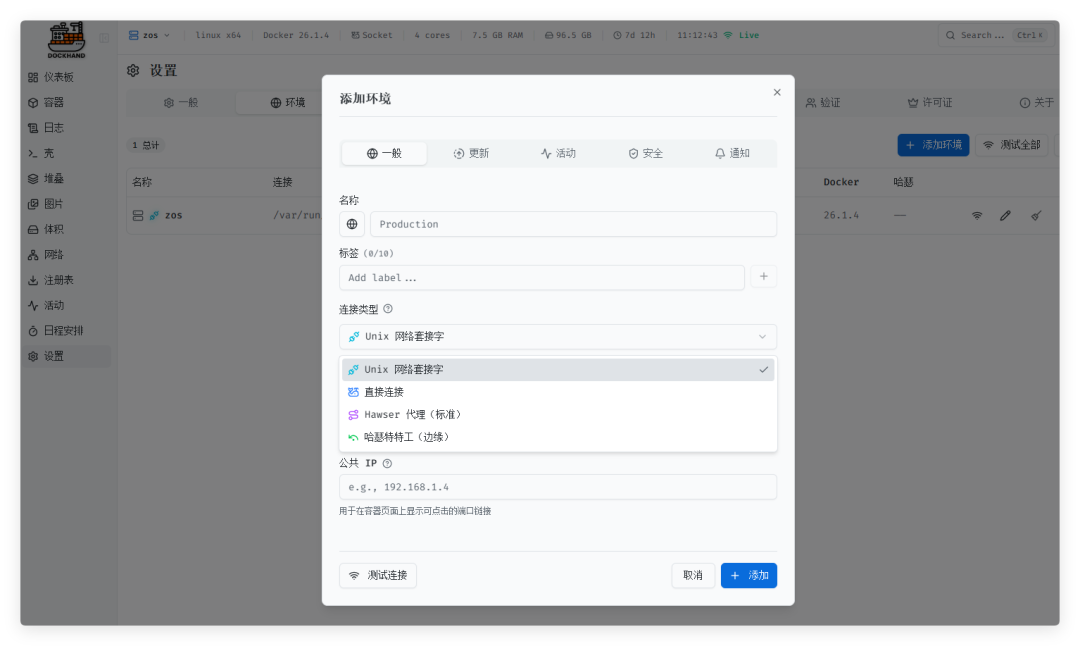
Task: Select the 活动 tab in the dialog
Action: coord(558,154)
